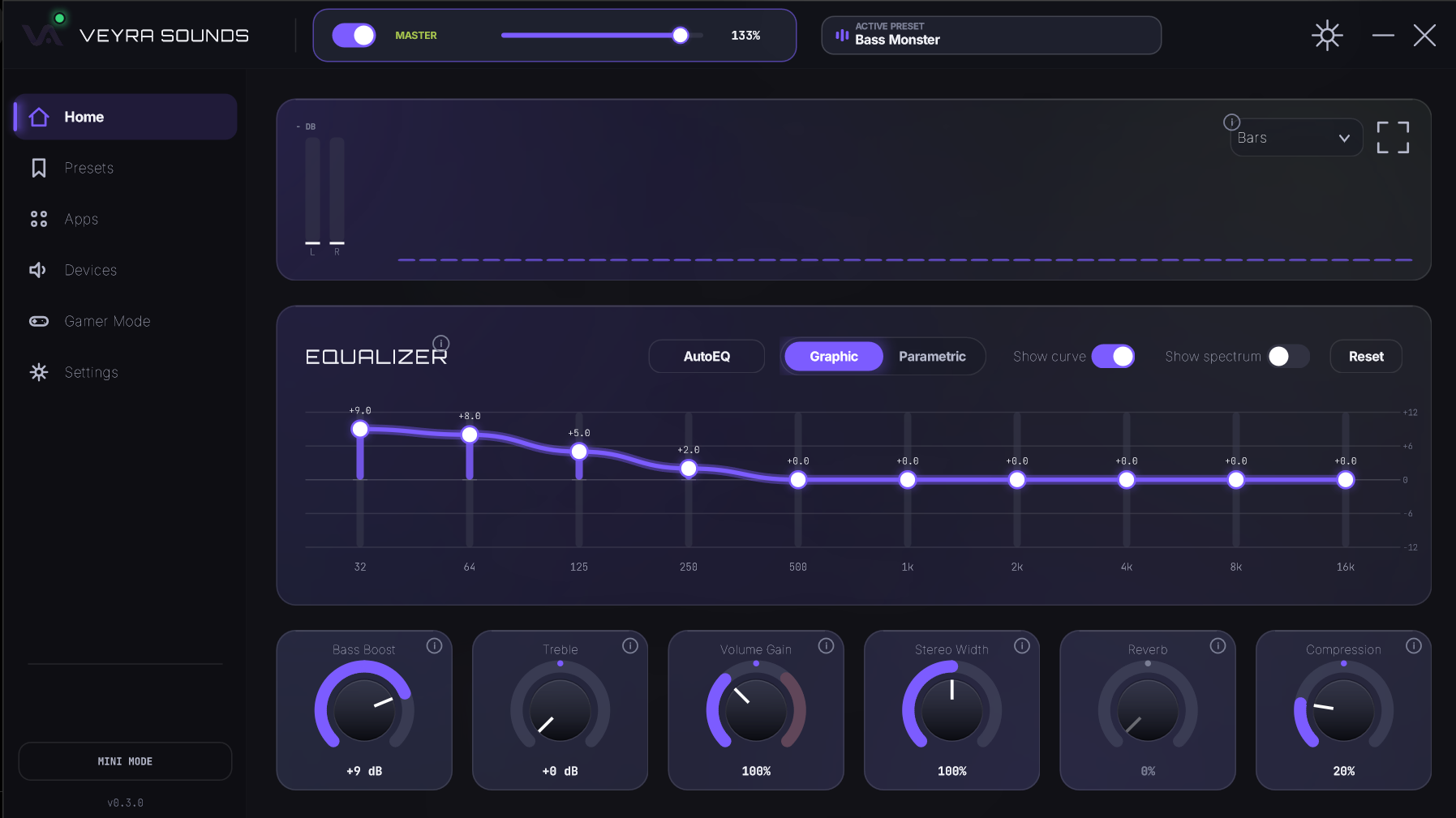1456x818 pixels.
Task: Reset the equalizer settings
Action: pyautogui.click(x=1366, y=357)
